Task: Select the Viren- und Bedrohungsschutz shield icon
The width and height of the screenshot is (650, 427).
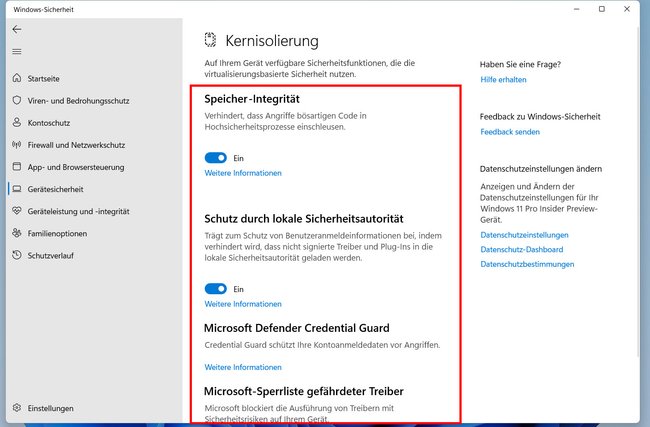Action: [17, 100]
